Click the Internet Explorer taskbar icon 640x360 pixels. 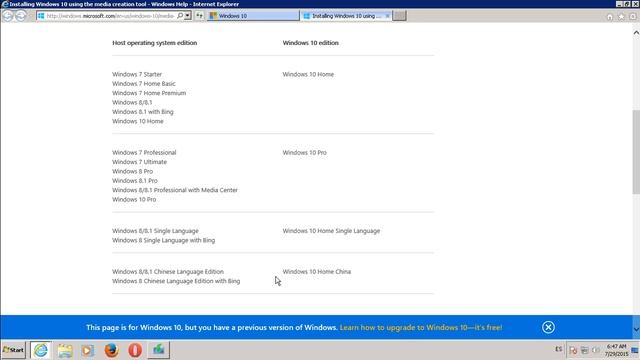[40, 350]
